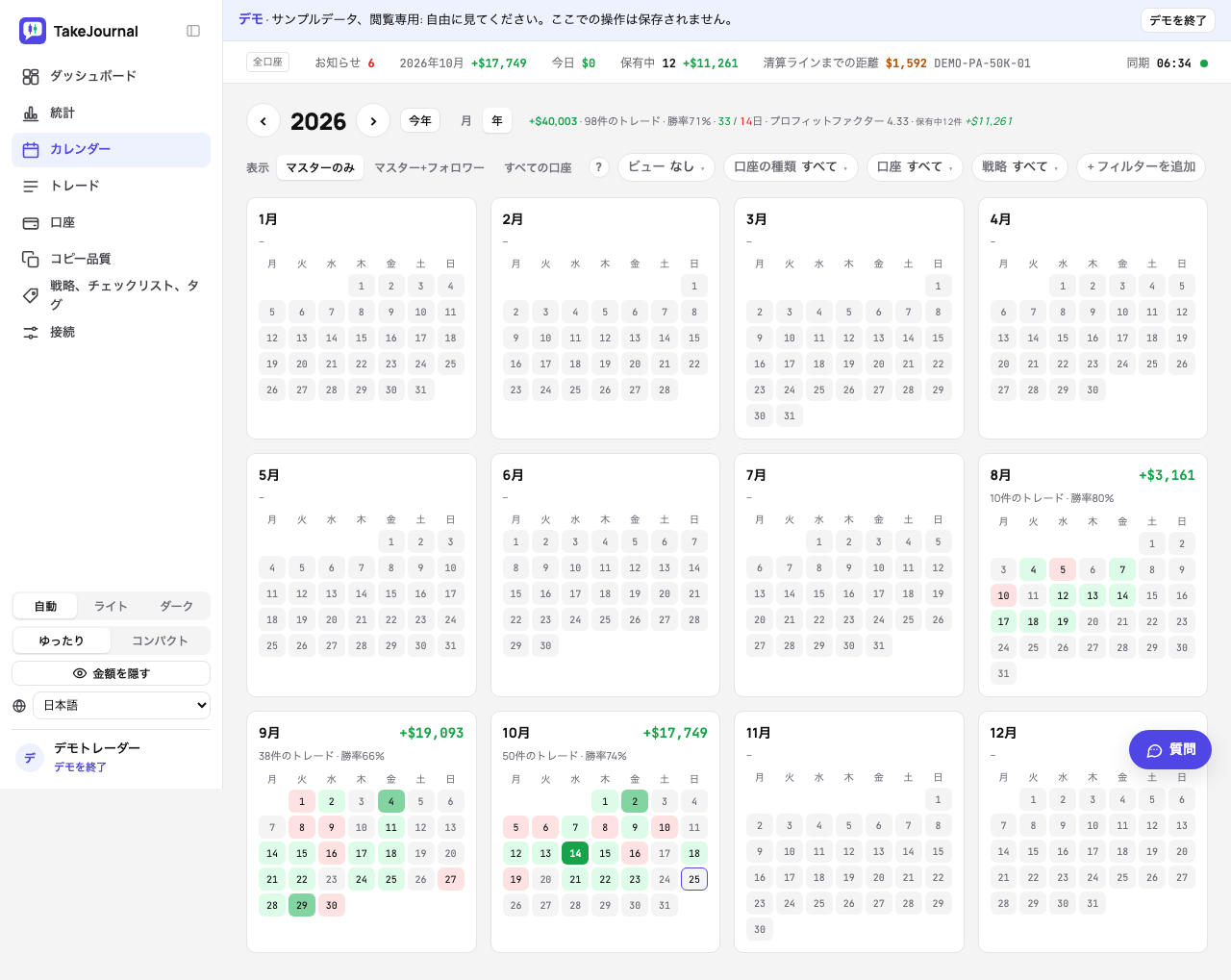Open トレード in the sidebar
1231x980 pixels.
click(111, 186)
